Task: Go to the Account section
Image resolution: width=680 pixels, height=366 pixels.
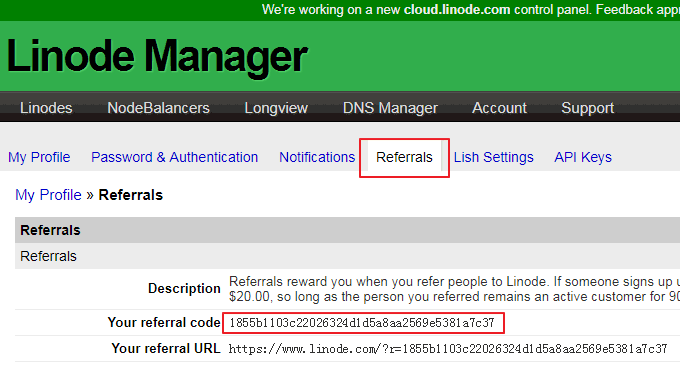Action: [x=499, y=108]
